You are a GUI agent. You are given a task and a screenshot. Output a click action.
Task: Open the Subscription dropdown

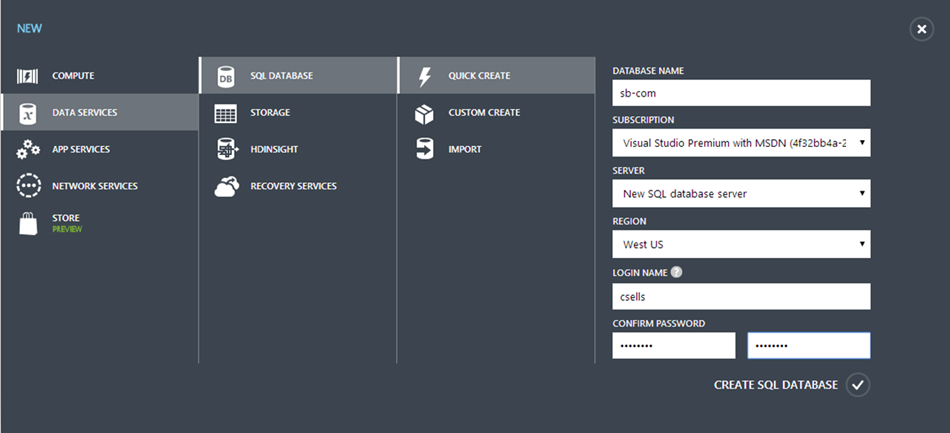742,143
